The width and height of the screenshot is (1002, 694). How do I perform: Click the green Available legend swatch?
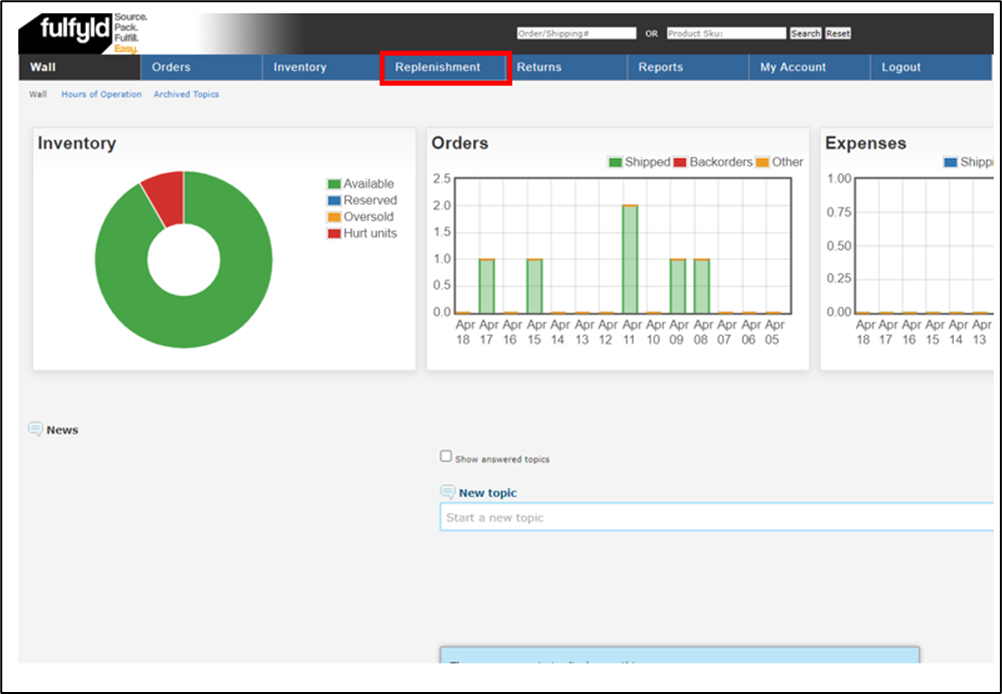[334, 184]
